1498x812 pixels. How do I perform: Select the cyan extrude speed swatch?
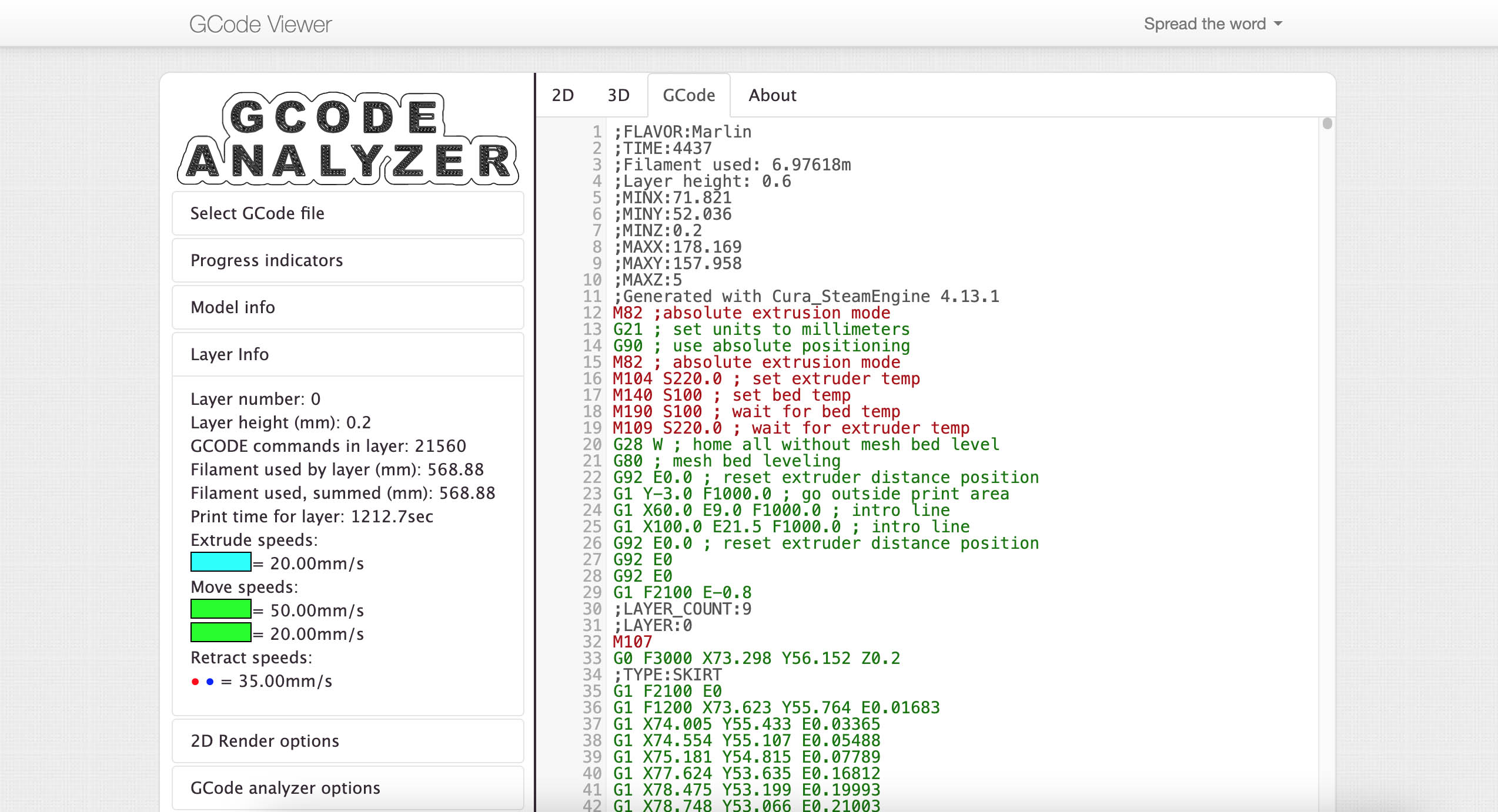[219, 562]
